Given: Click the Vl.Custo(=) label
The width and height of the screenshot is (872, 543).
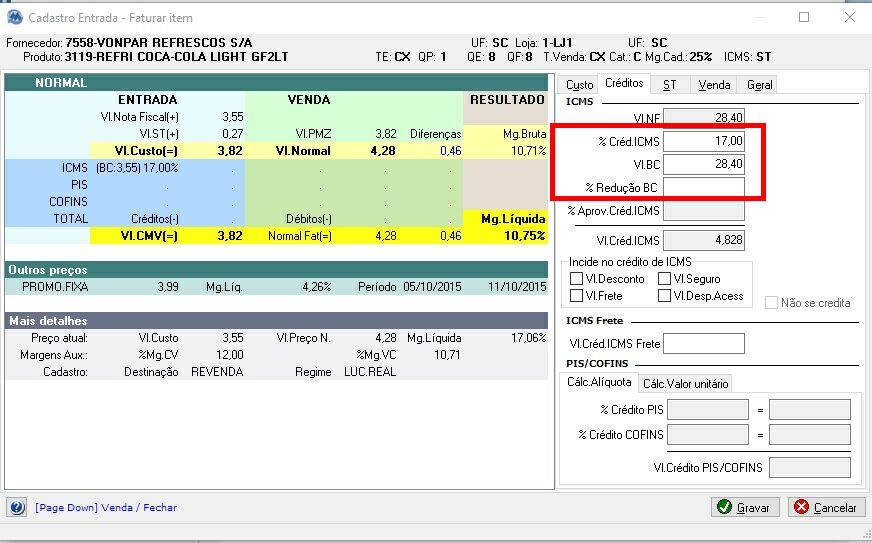Looking at the screenshot, I should [x=146, y=151].
